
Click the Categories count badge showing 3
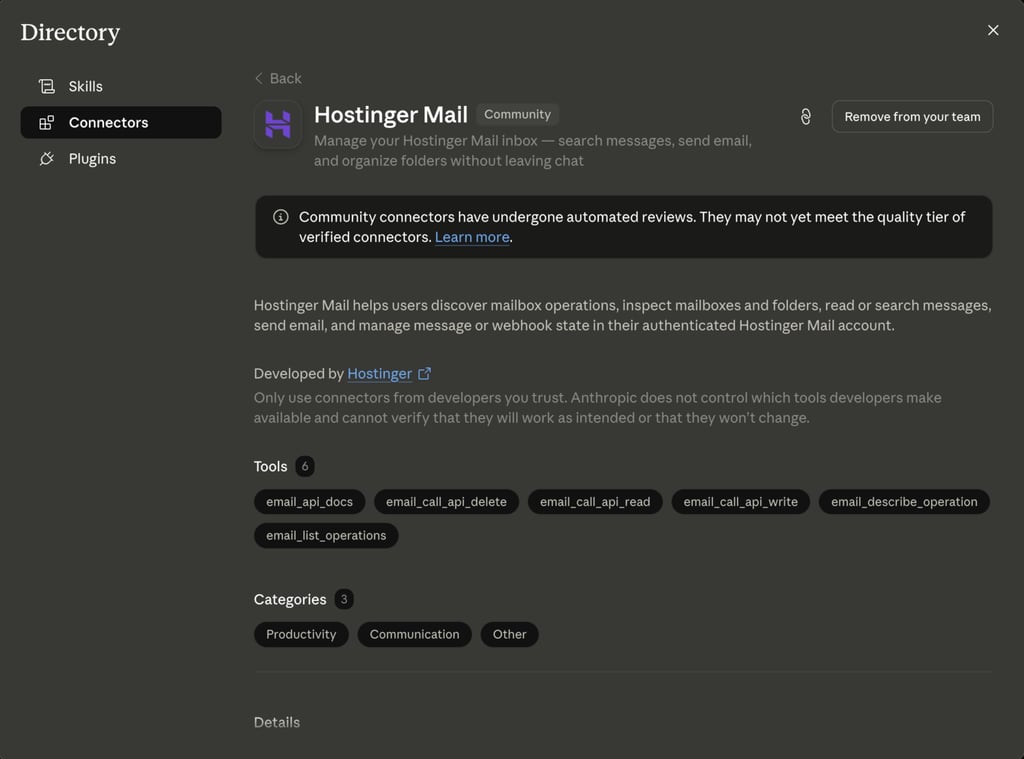point(344,599)
